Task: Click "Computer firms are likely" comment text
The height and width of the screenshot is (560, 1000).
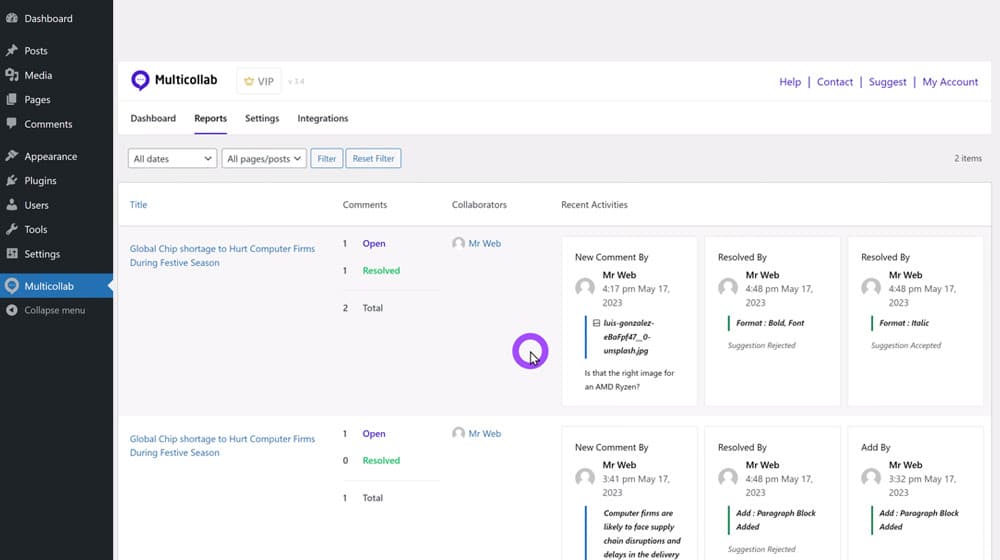Action: (x=642, y=534)
